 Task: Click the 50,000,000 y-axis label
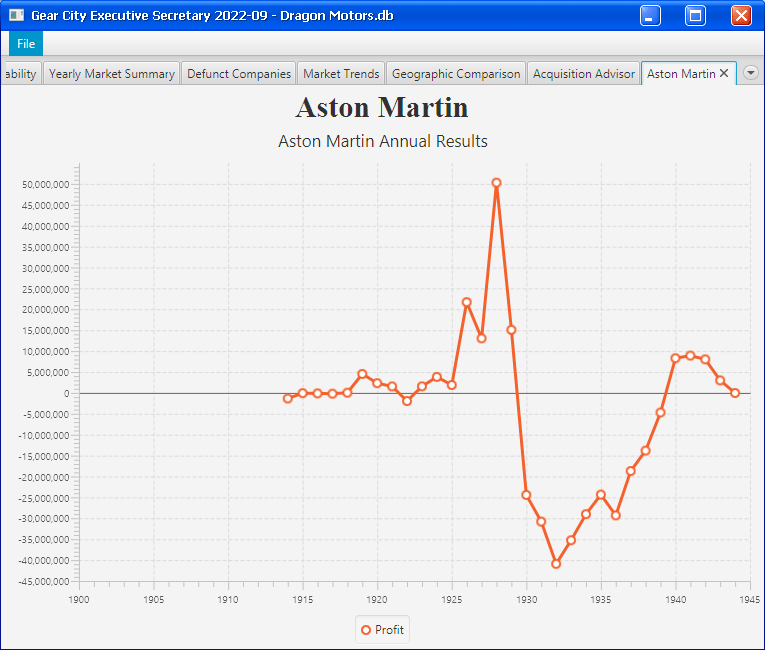pyautogui.click(x=45, y=184)
